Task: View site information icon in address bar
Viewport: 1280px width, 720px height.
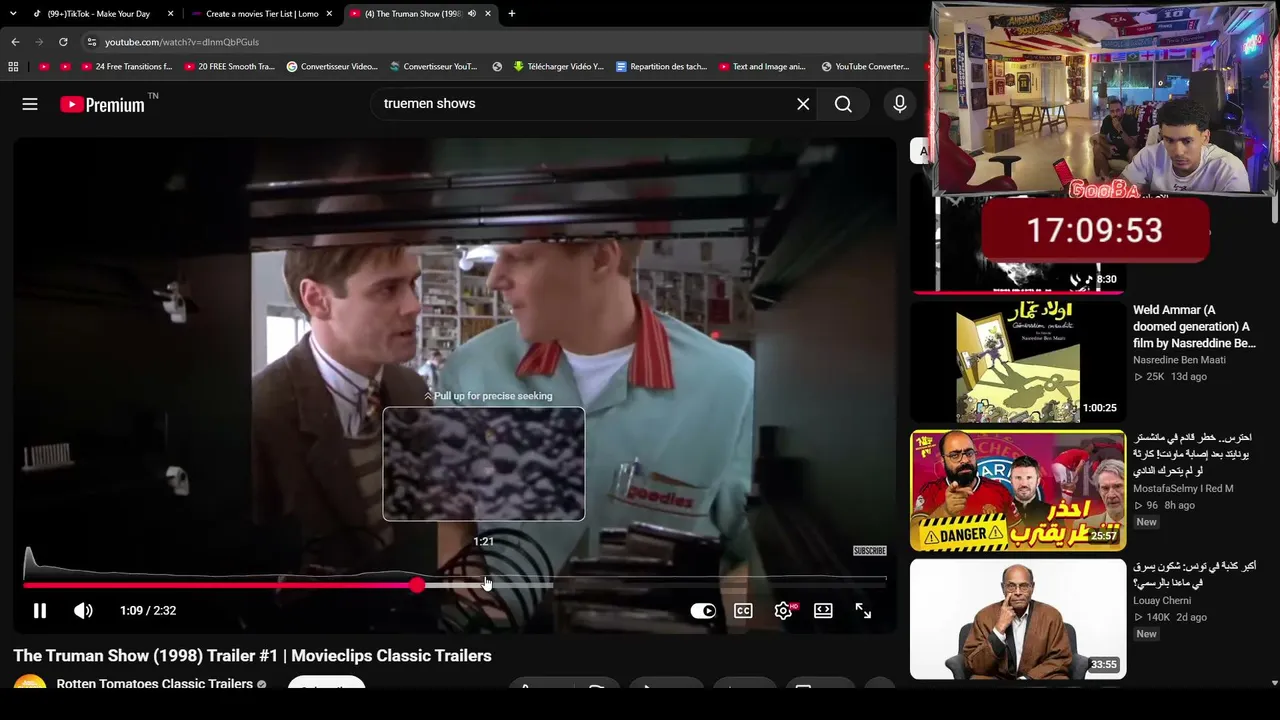Action: [x=91, y=42]
